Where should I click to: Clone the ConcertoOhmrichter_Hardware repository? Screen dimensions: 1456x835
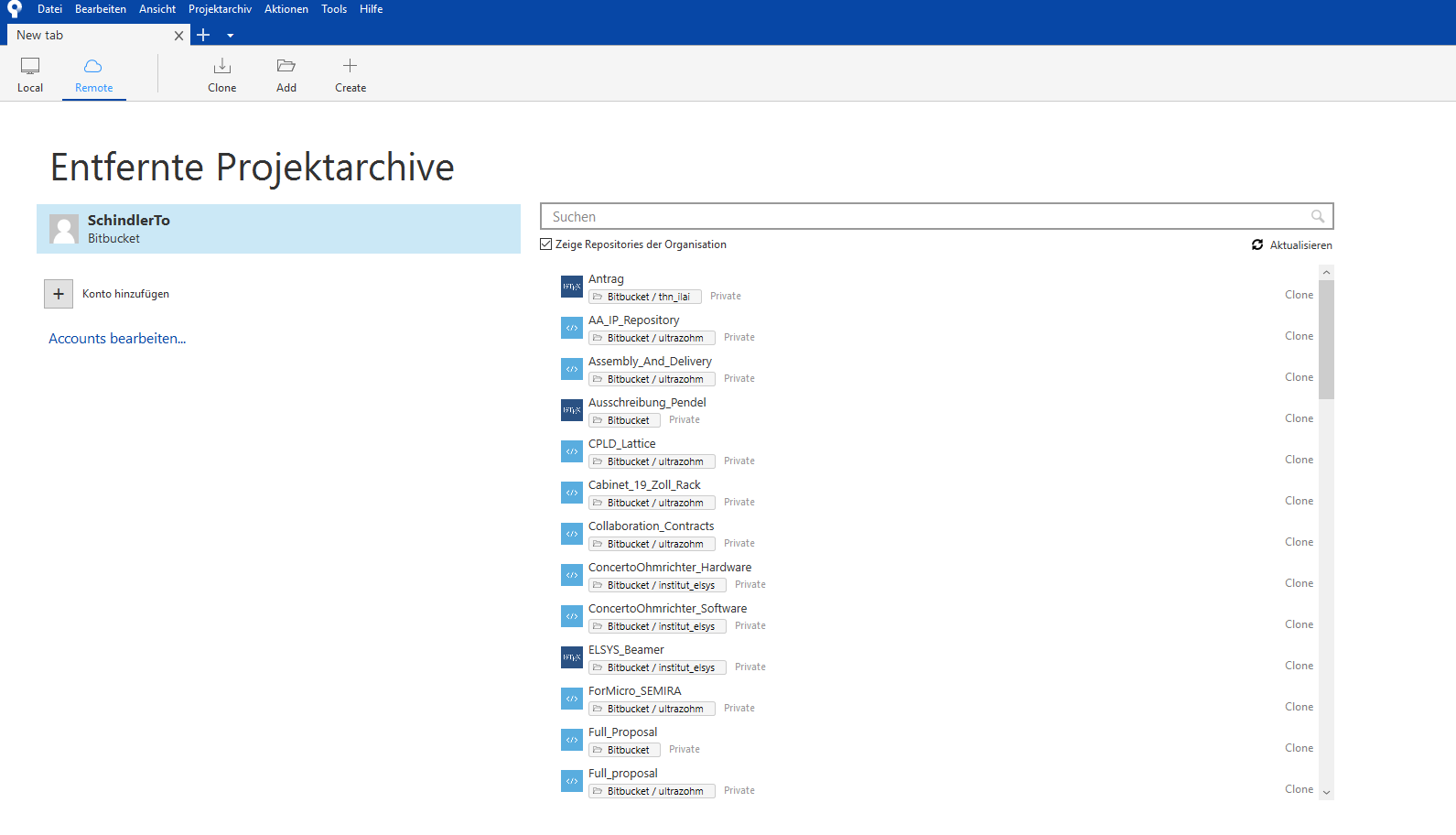tap(1299, 583)
